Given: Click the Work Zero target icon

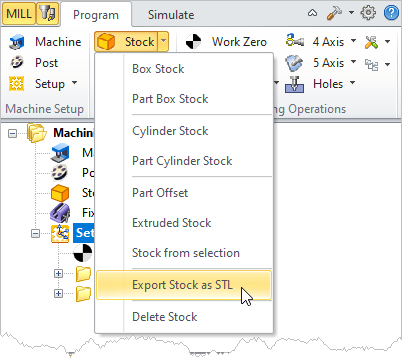Looking at the screenshot, I should (x=193, y=42).
